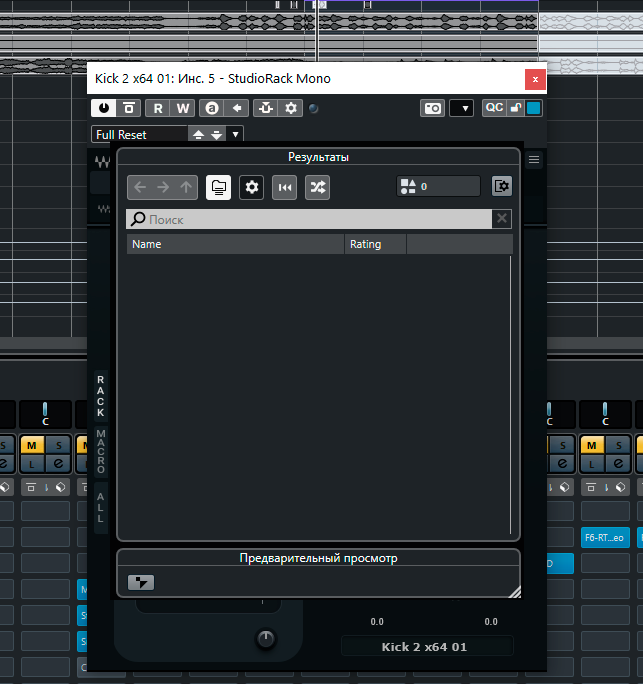Click the results list vertical scrollbar
Screen dimensions: 643x684
coord(510,395)
